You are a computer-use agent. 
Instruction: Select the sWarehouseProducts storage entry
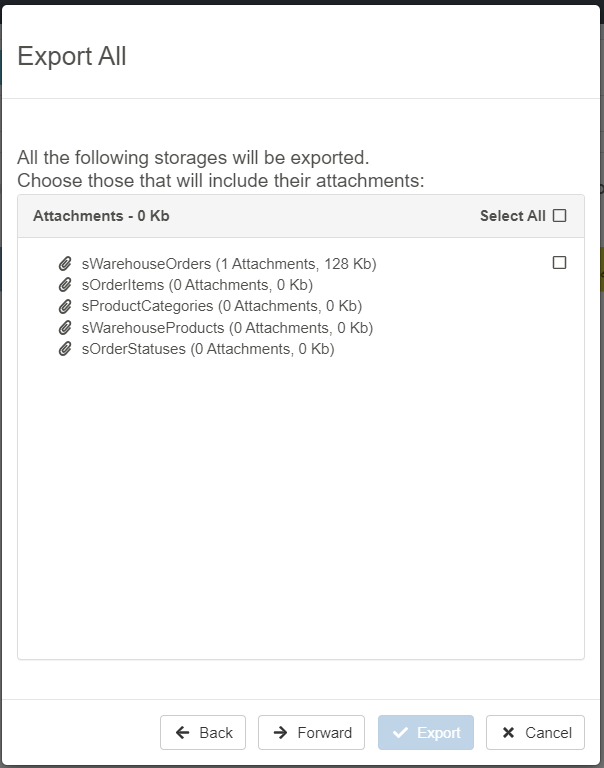[x=227, y=328]
